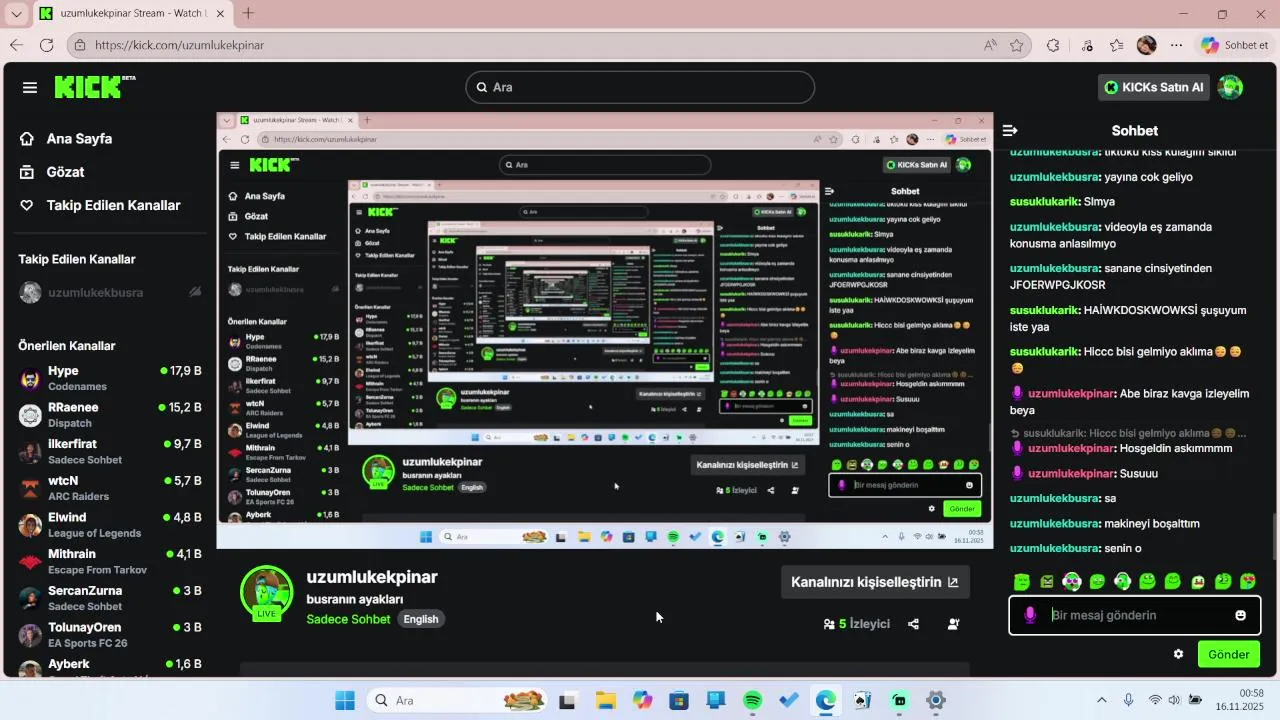This screenshot has width=1280, height=720.
Task: Add this page to browser favorites star
Action: tap(1017, 45)
